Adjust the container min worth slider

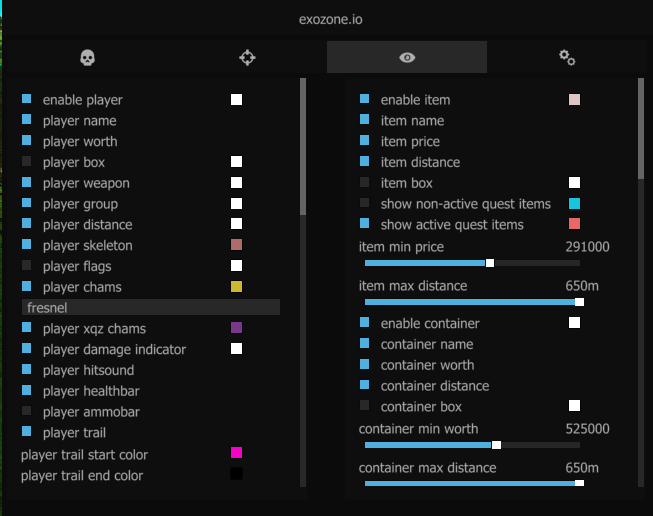click(496, 445)
